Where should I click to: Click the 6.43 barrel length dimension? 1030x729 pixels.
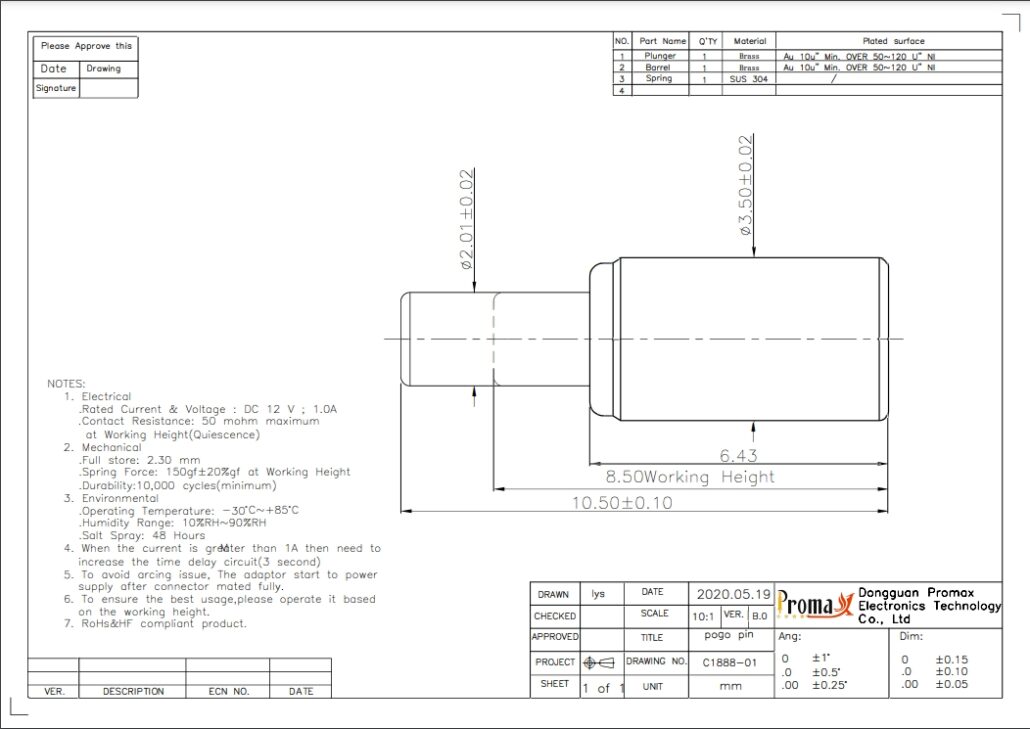coord(733,455)
